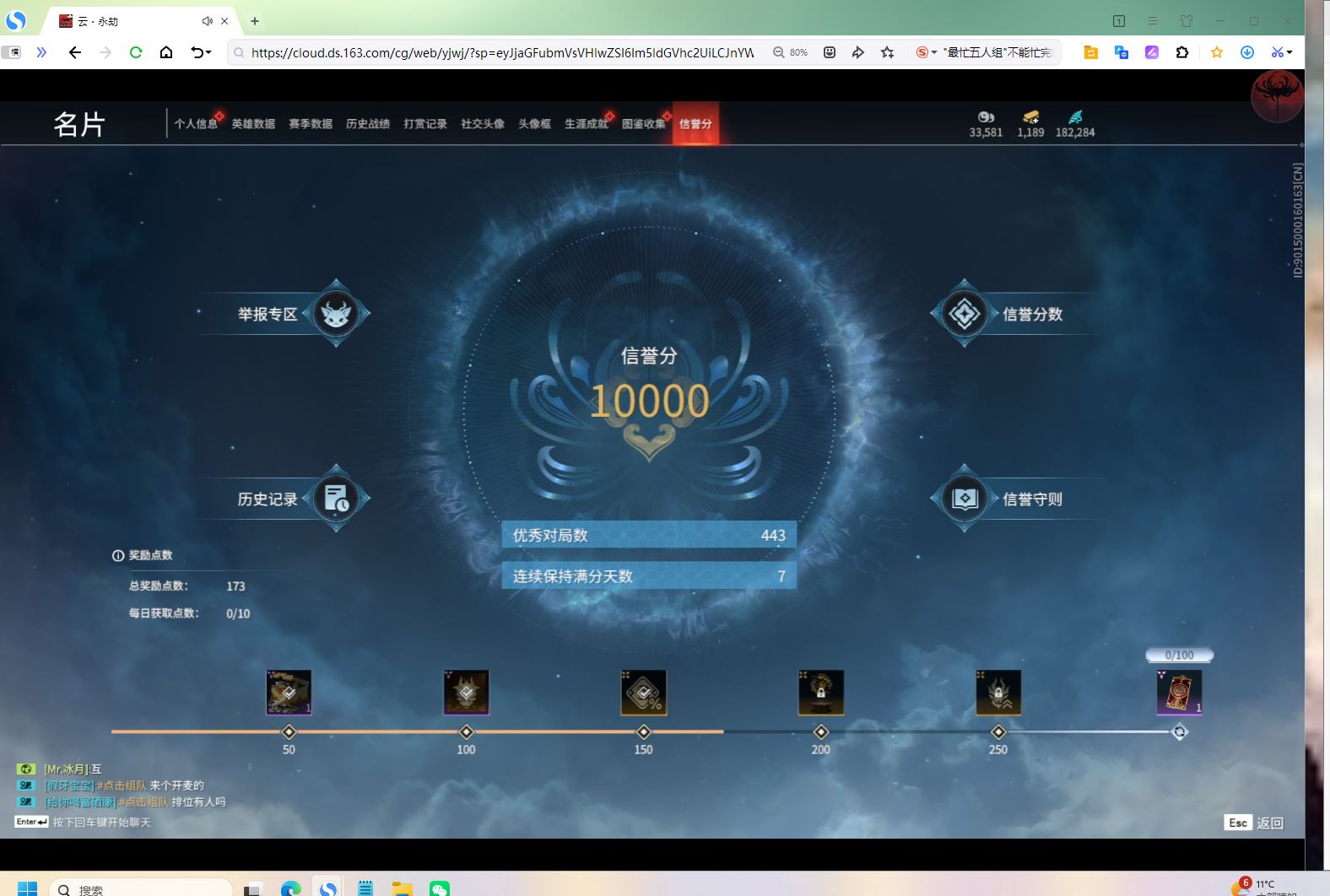Switch to the 历史战绩 tab
The height and width of the screenshot is (896, 1330).
pyautogui.click(x=368, y=123)
